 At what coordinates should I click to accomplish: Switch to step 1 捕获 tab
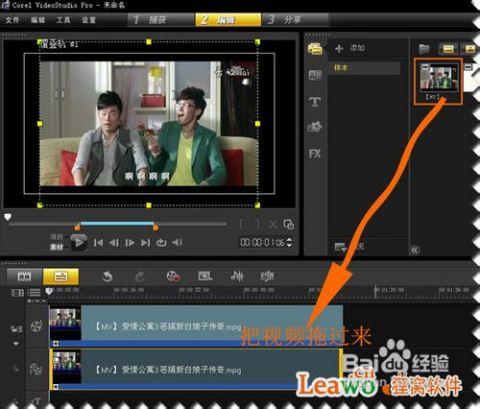(x=161, y=20)
